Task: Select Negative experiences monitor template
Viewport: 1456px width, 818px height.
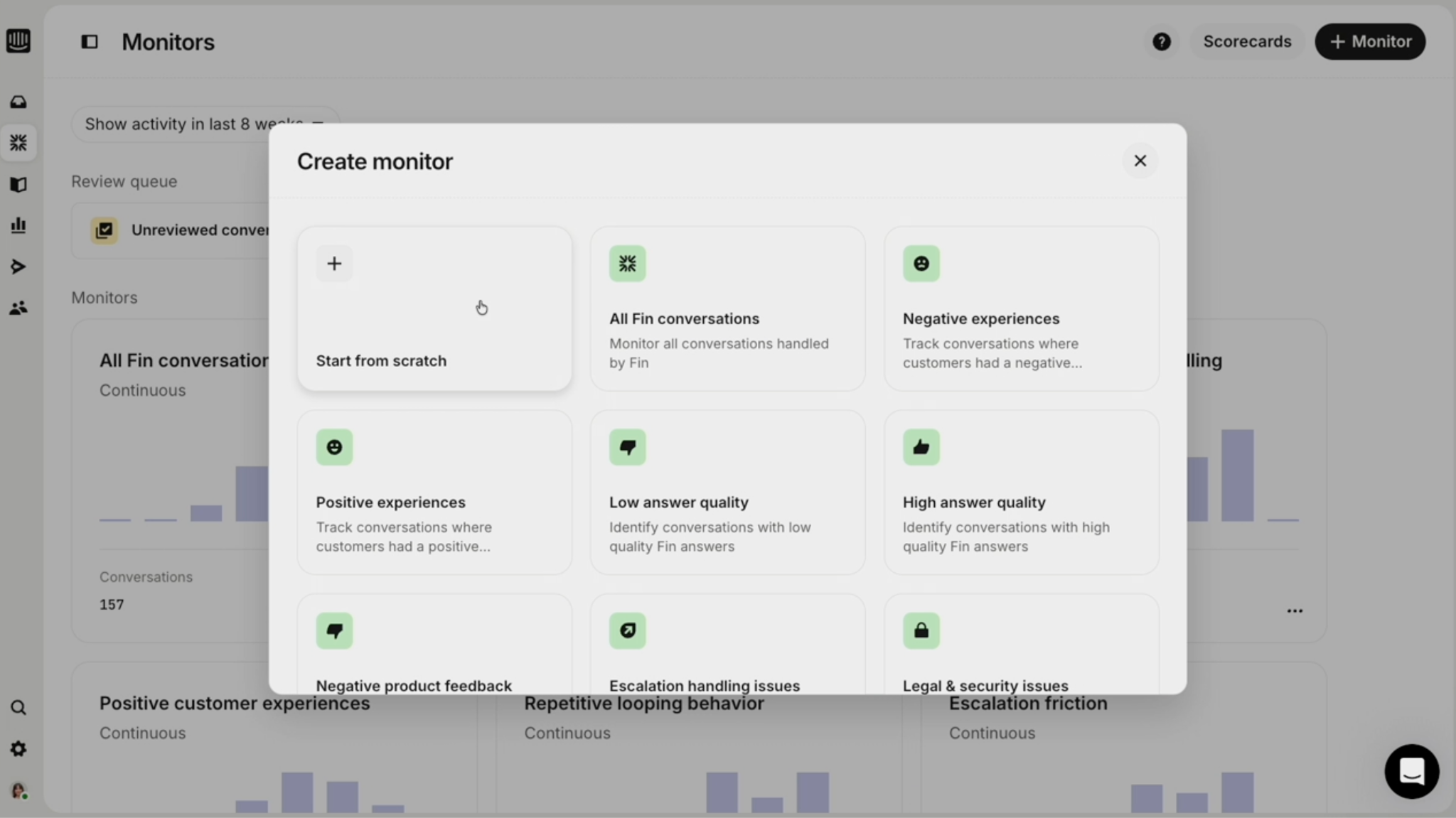Action: coord(1021,308)
